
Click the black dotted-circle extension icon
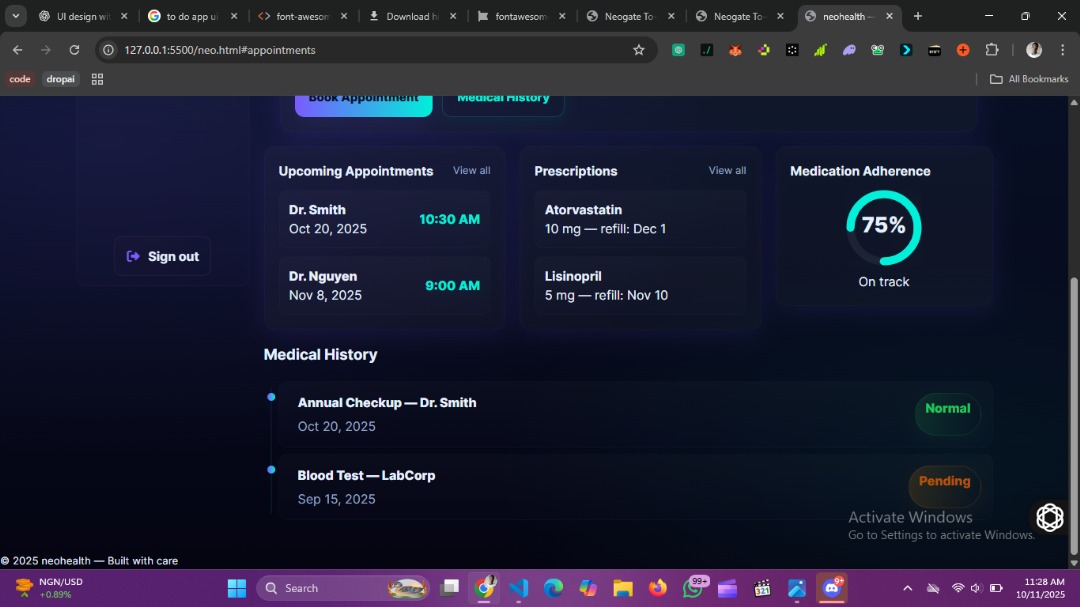[x=792, y=50]
